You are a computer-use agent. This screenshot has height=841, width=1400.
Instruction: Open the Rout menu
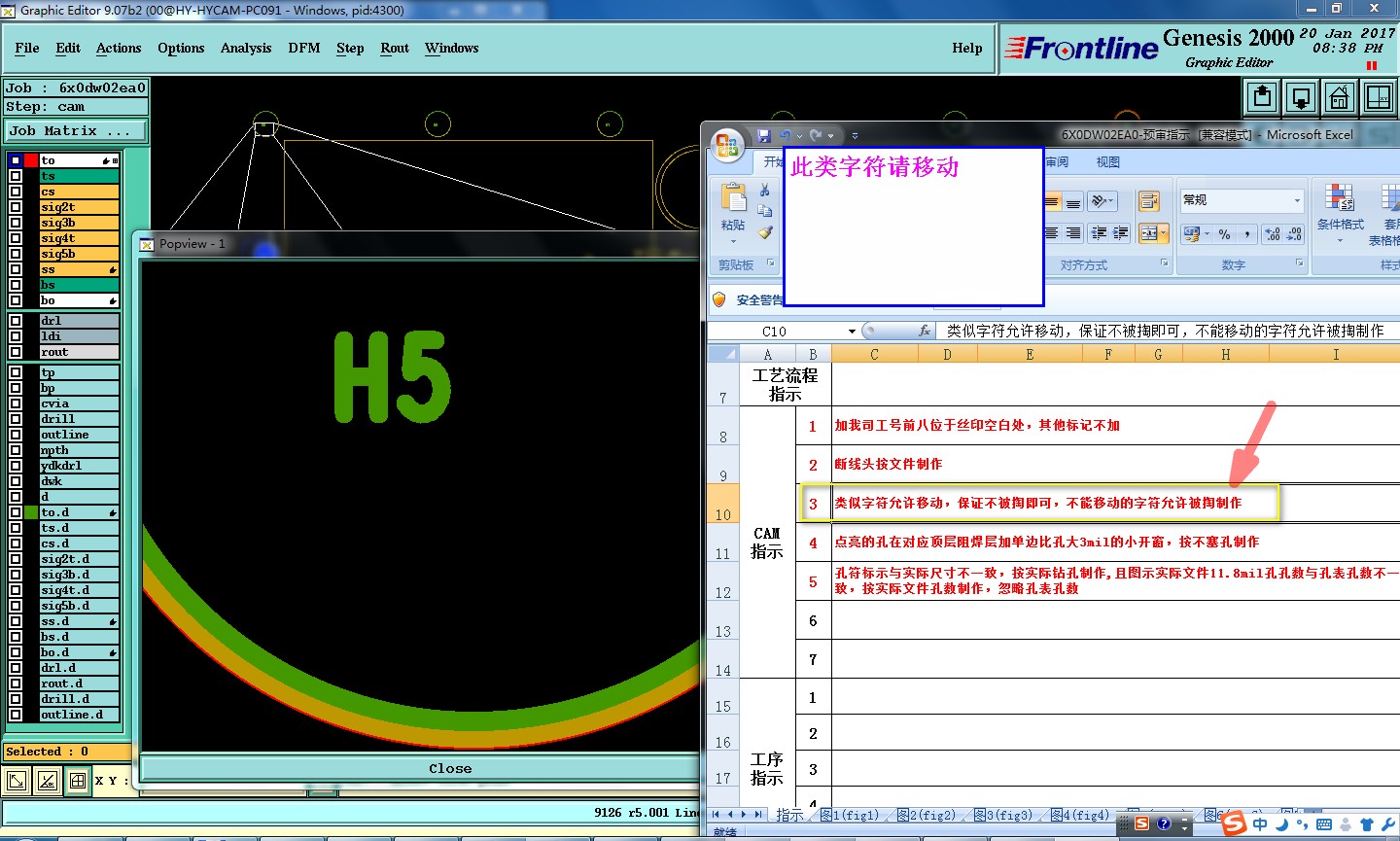pyautogui.click(x=395, y=48)
